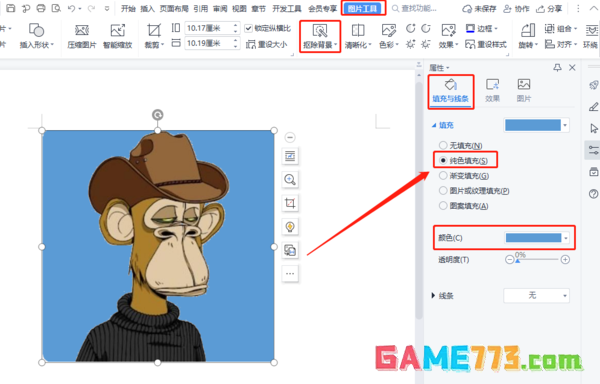This screenshot has width=600, height=384.
Task: Click the help question-mark icon in right sidebar
Action: [593, 194]
